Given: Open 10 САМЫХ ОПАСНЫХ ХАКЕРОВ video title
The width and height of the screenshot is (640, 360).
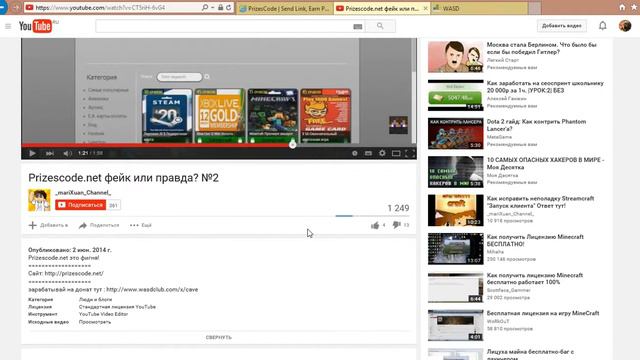Looking at the screenshot, I should (545, 163).
